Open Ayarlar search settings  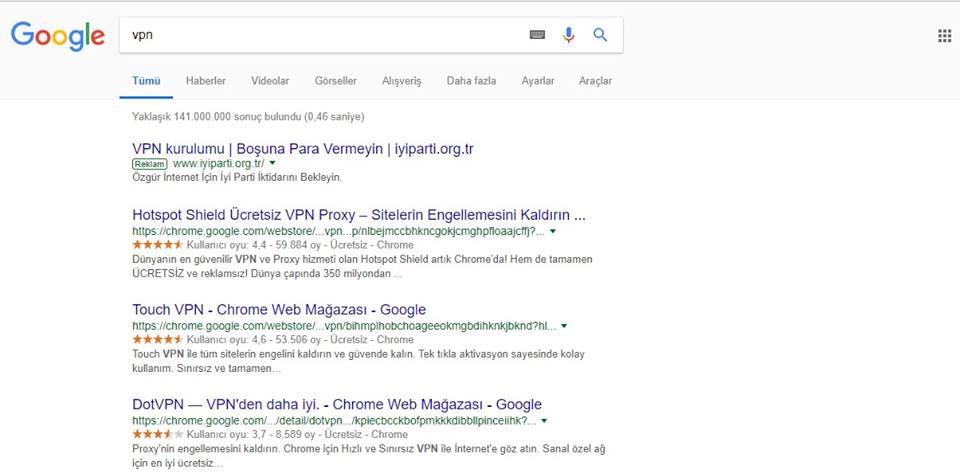tap(537, 81)
